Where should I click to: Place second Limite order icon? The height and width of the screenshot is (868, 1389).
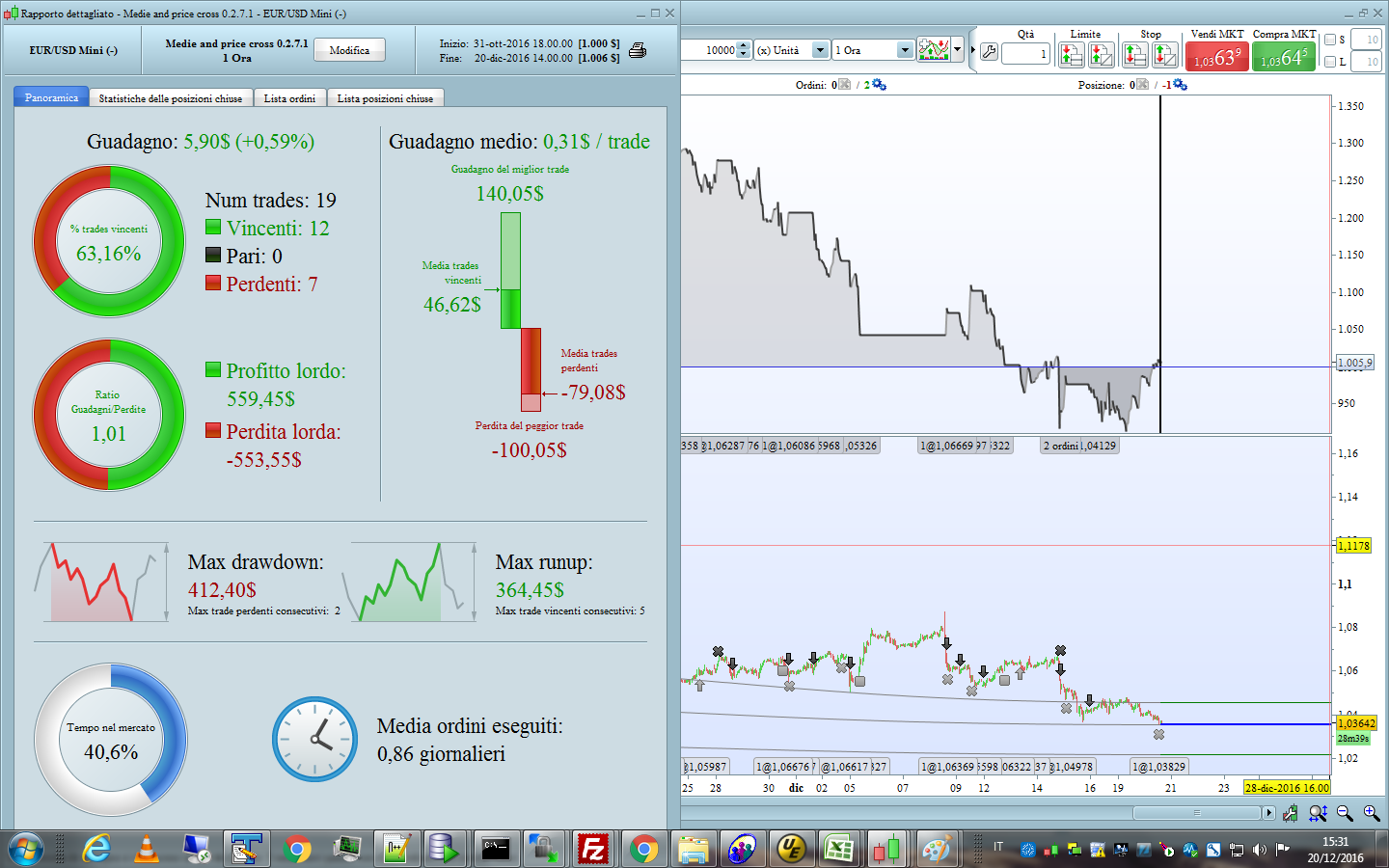point(1102,55)
